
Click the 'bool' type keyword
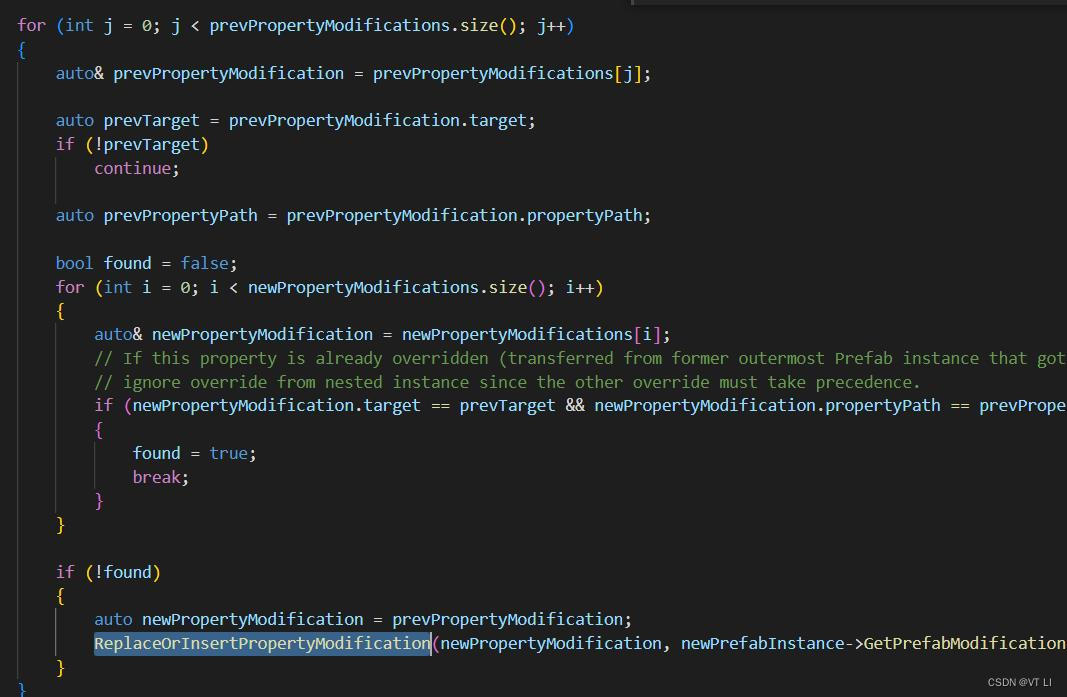click(x=74, y=263)
